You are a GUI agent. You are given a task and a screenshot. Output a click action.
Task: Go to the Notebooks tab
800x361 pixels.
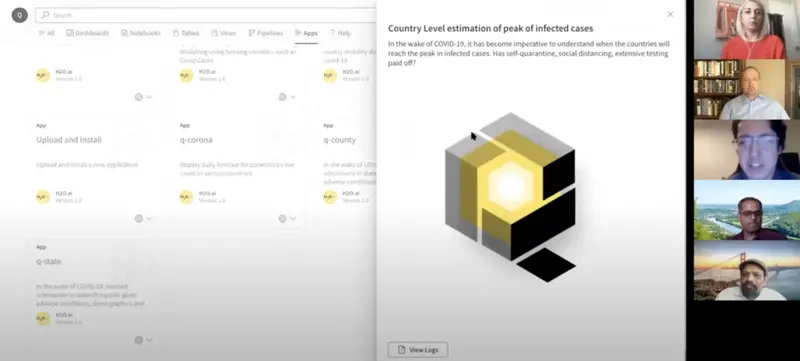coord(141,33)
